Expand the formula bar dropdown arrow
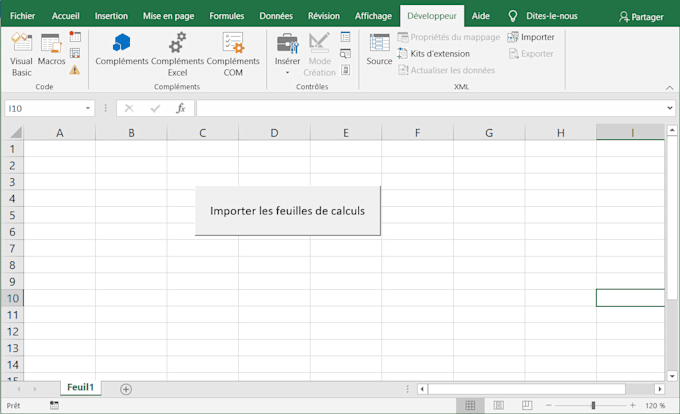 (670, 108)
